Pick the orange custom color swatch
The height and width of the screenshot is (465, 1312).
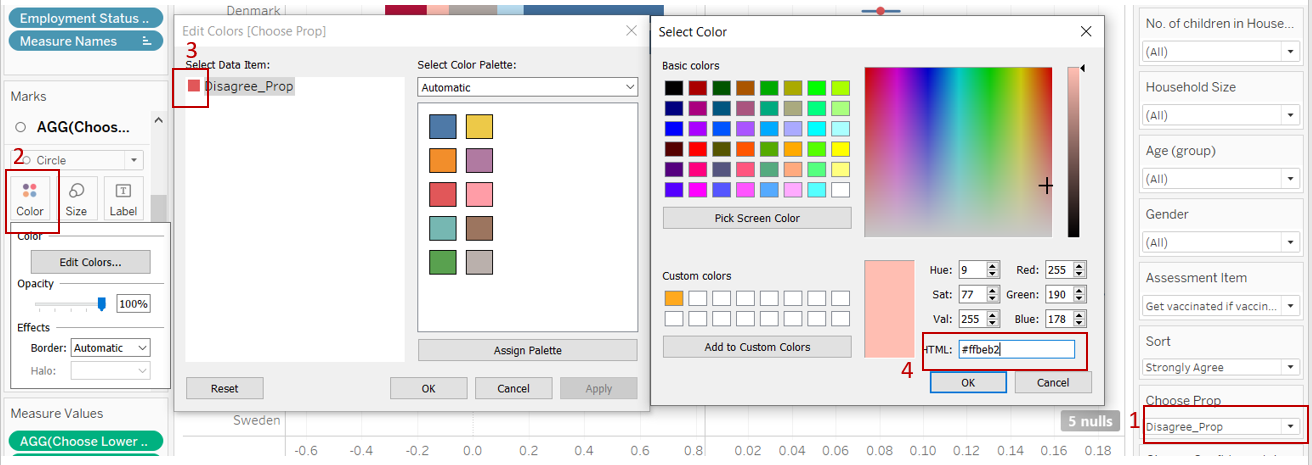point(673,298)
